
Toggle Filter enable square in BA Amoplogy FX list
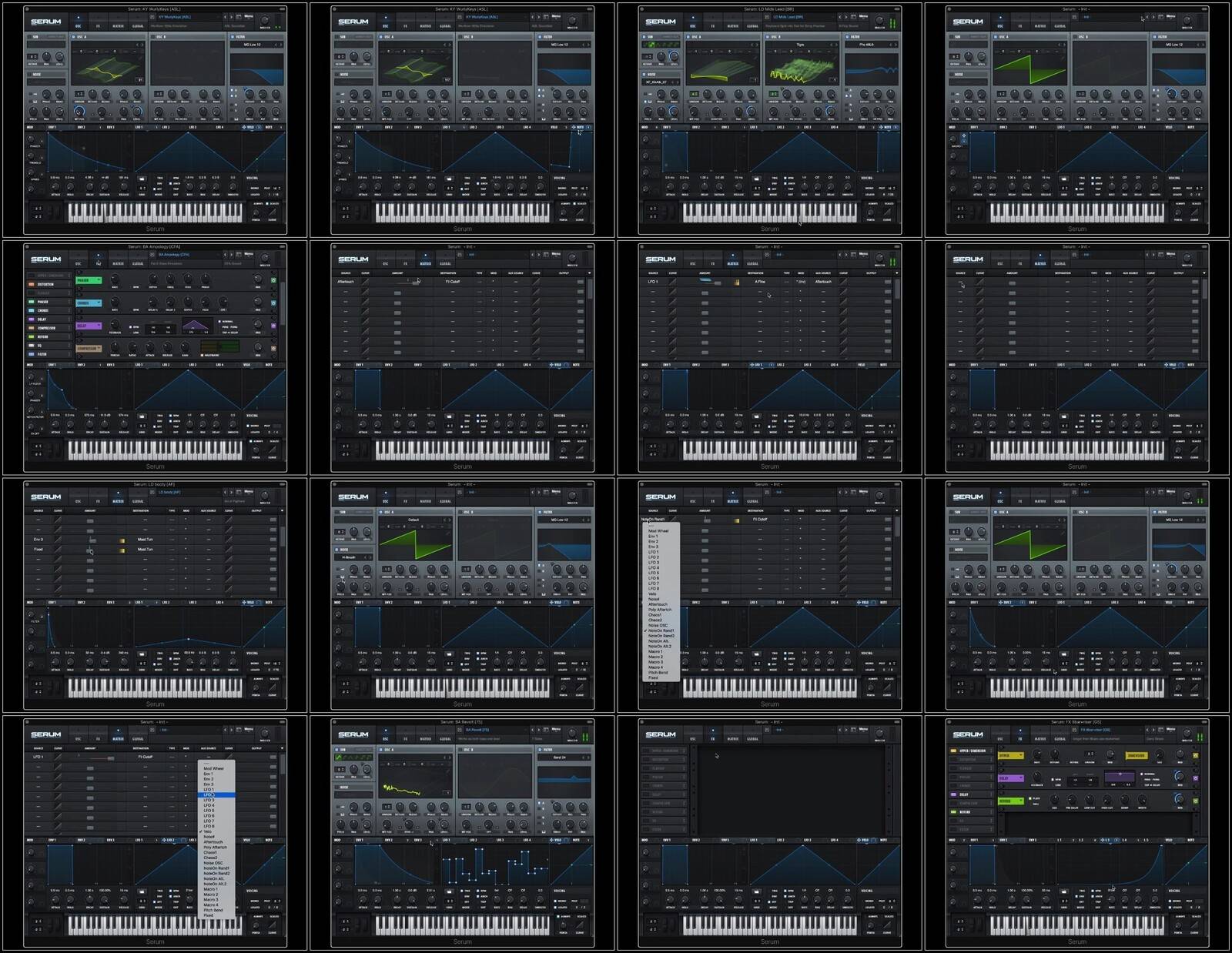(30, 354)
